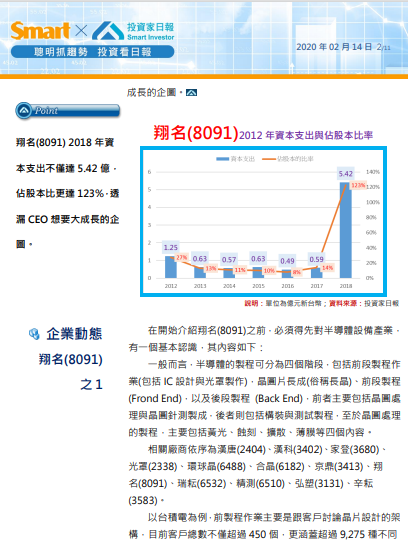The width and height of the screenshot is (408, 552).
Task: Click the 27% data label
Action: pos(181,257)
